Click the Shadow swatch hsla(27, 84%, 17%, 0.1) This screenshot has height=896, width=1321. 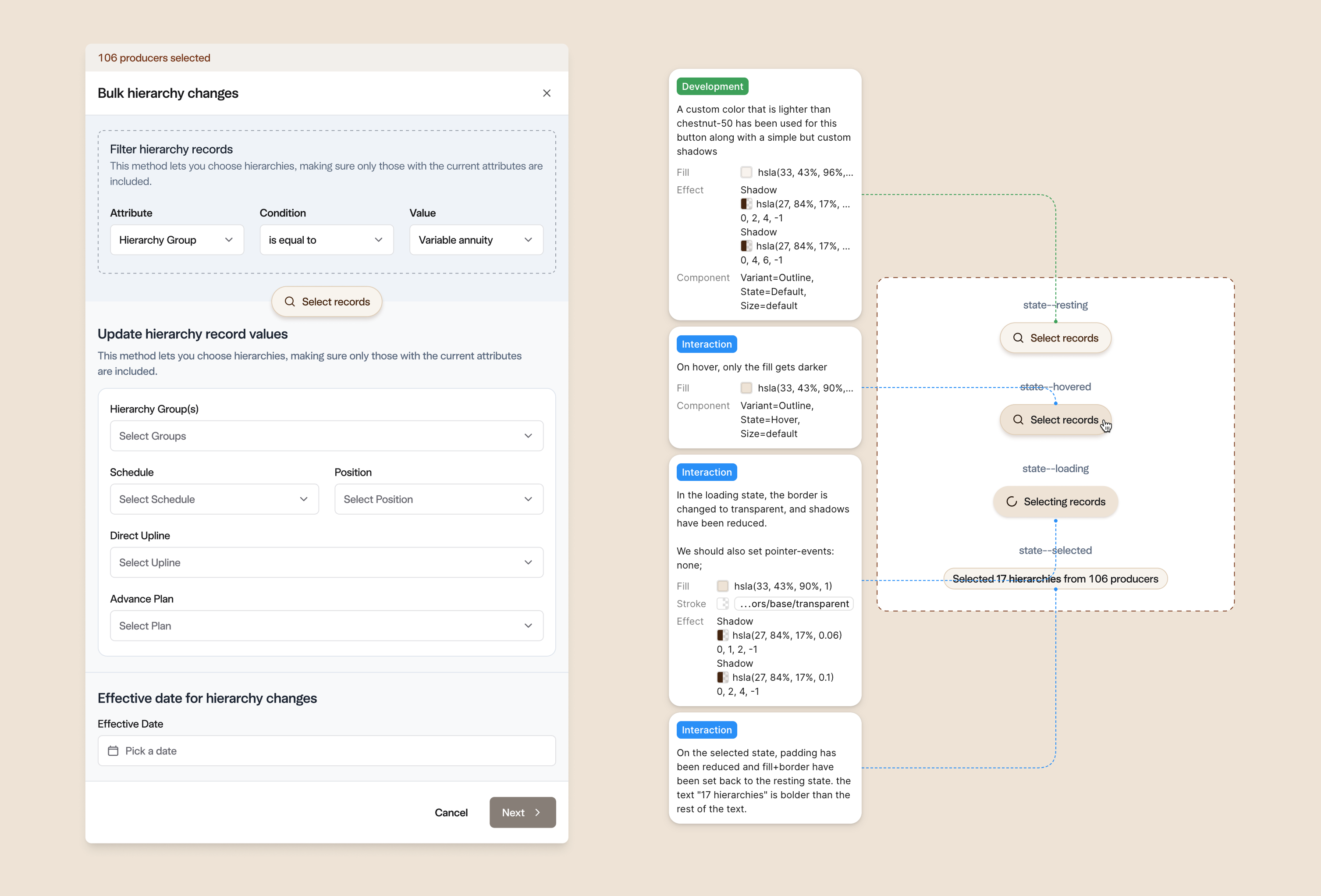point(722,678)
